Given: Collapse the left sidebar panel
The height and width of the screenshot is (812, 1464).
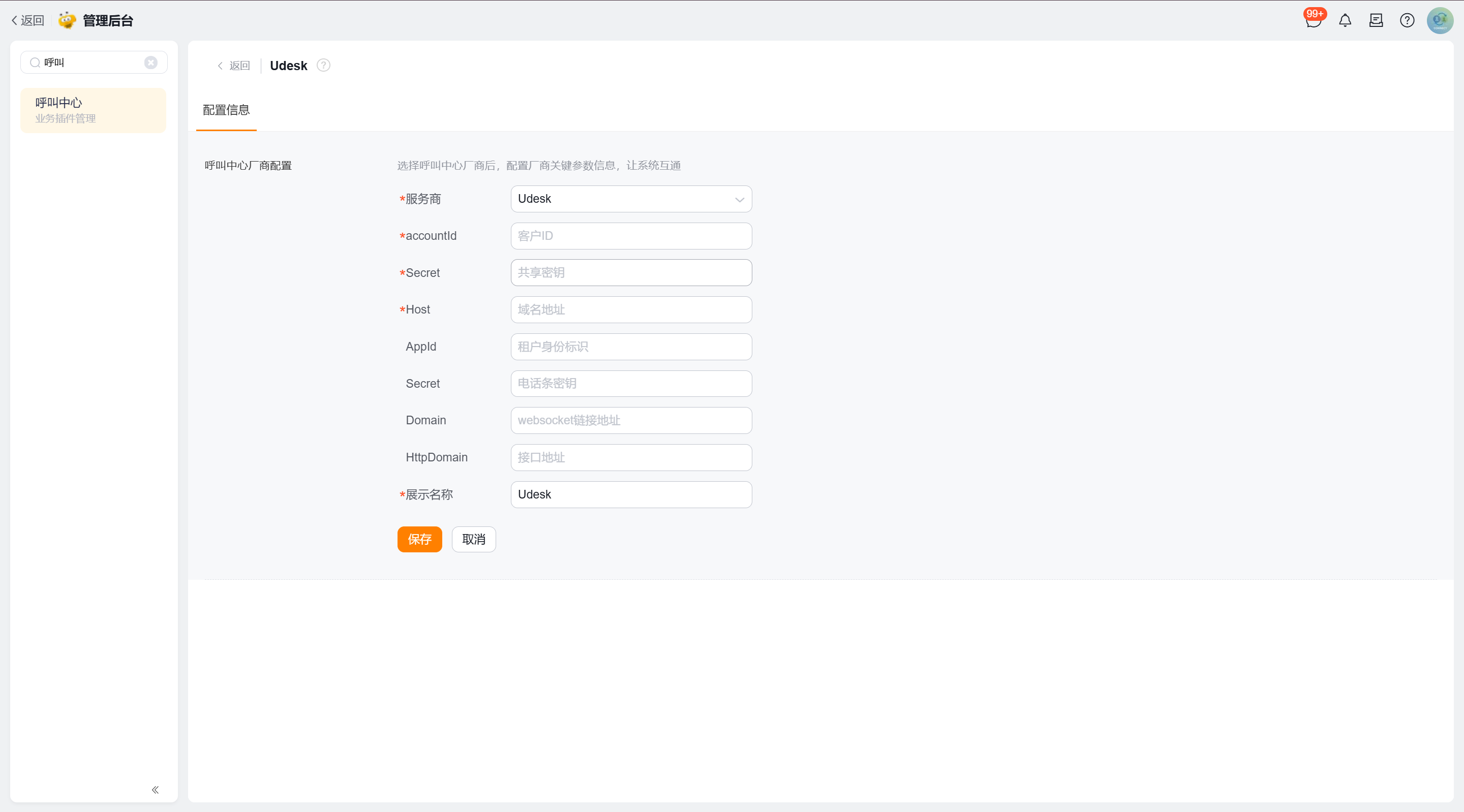Looking at the screenshot, I should tap(155, 790).
